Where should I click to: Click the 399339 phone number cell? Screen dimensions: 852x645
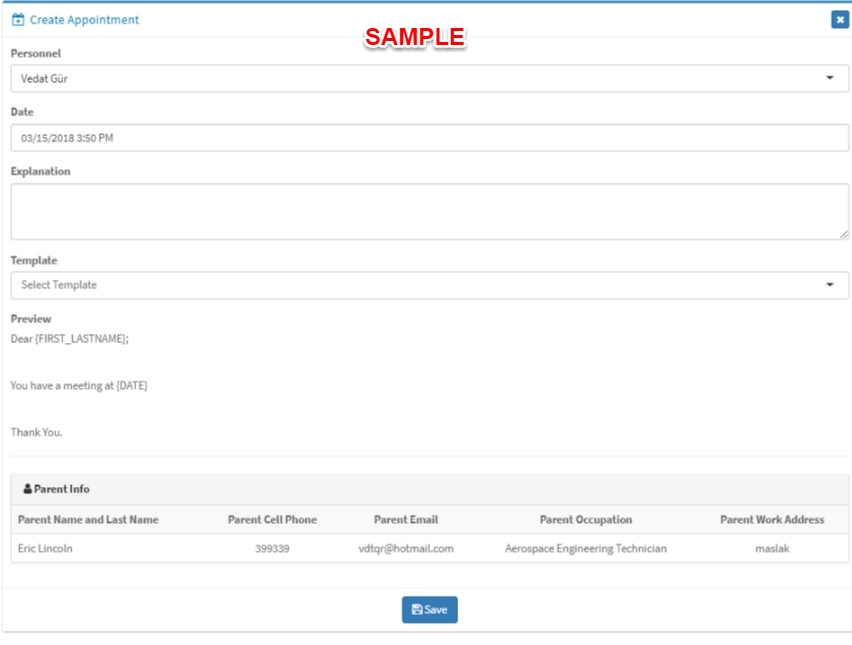coord(272,548)
